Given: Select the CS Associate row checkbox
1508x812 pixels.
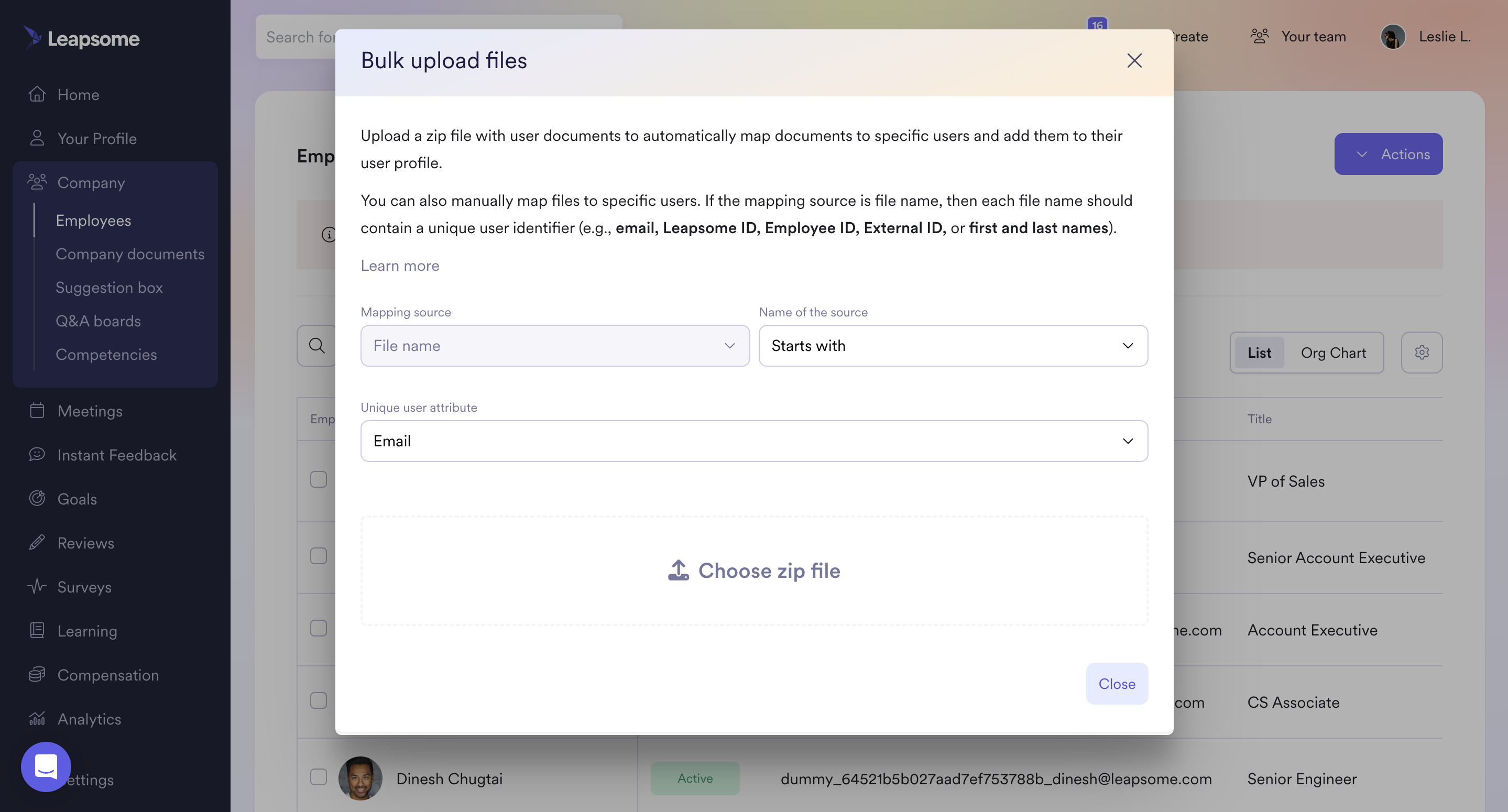Looking at the screenshot, I should [x=318, y=701].
